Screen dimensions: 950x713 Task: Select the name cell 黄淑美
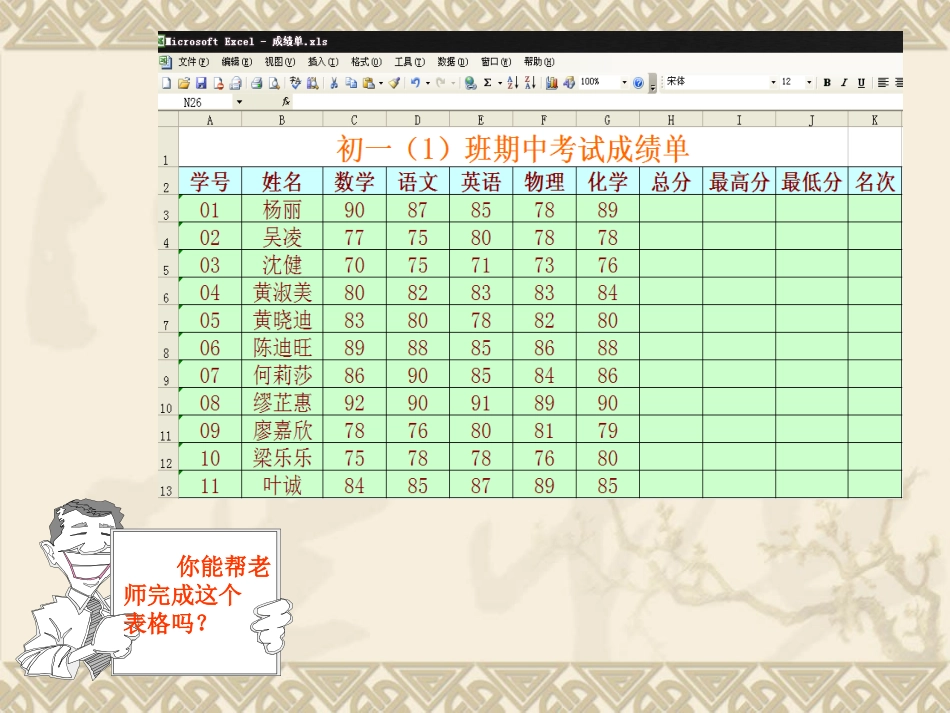point(282,292)
